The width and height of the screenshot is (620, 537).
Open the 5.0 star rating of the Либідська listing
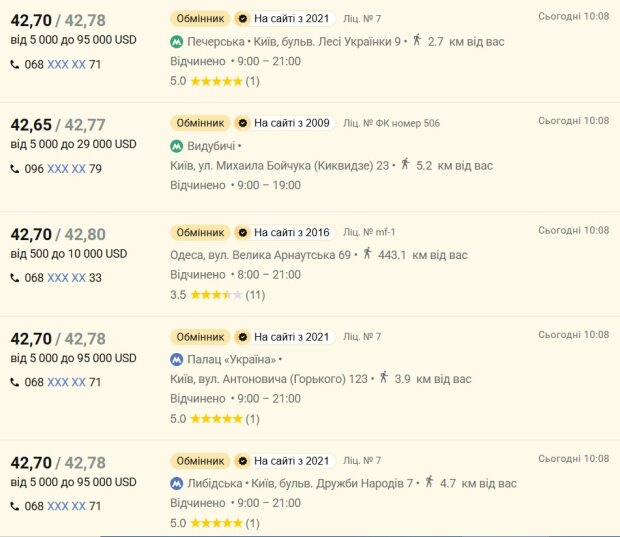coord(215,523)
